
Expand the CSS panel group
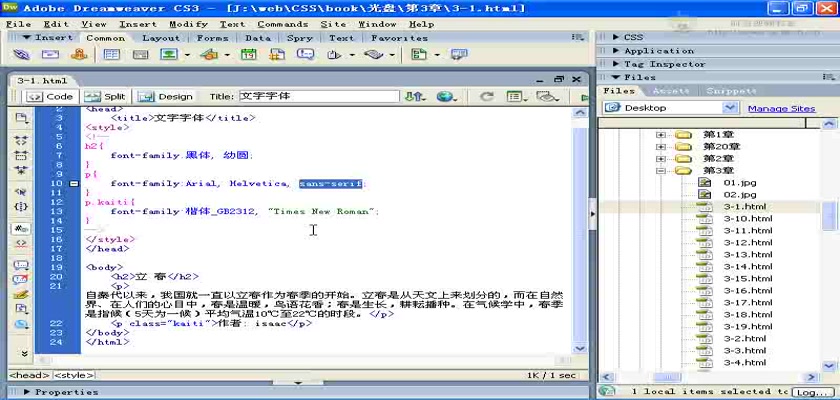pos(617,37)
